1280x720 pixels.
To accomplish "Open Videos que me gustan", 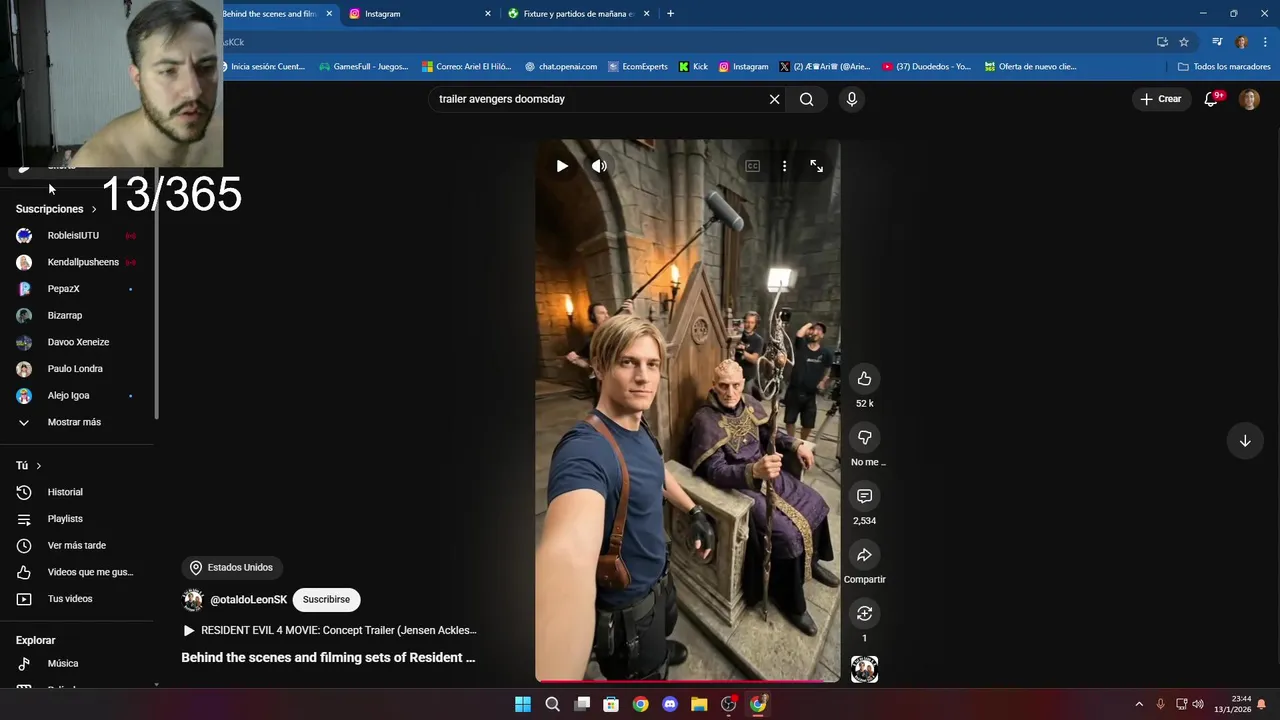I will point(77,572).
